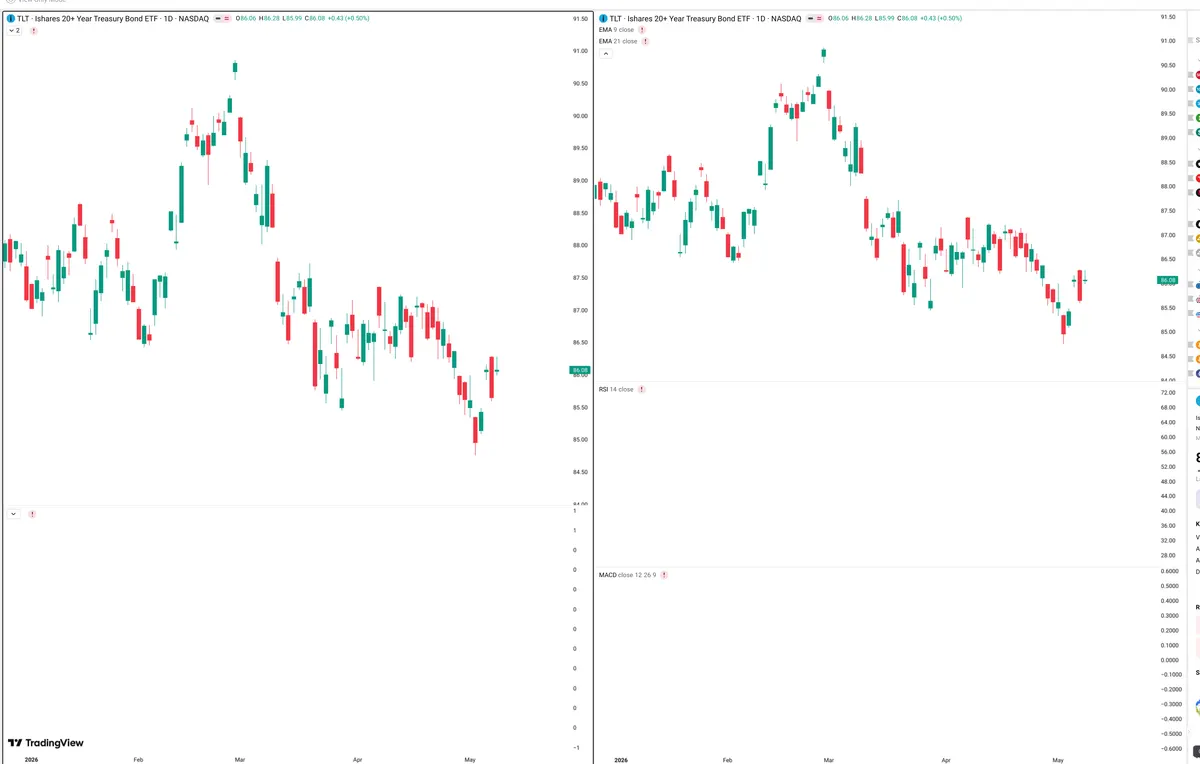Click the blue TLT info icon in right chart
1200x764 pixels.
pos(603,19)
